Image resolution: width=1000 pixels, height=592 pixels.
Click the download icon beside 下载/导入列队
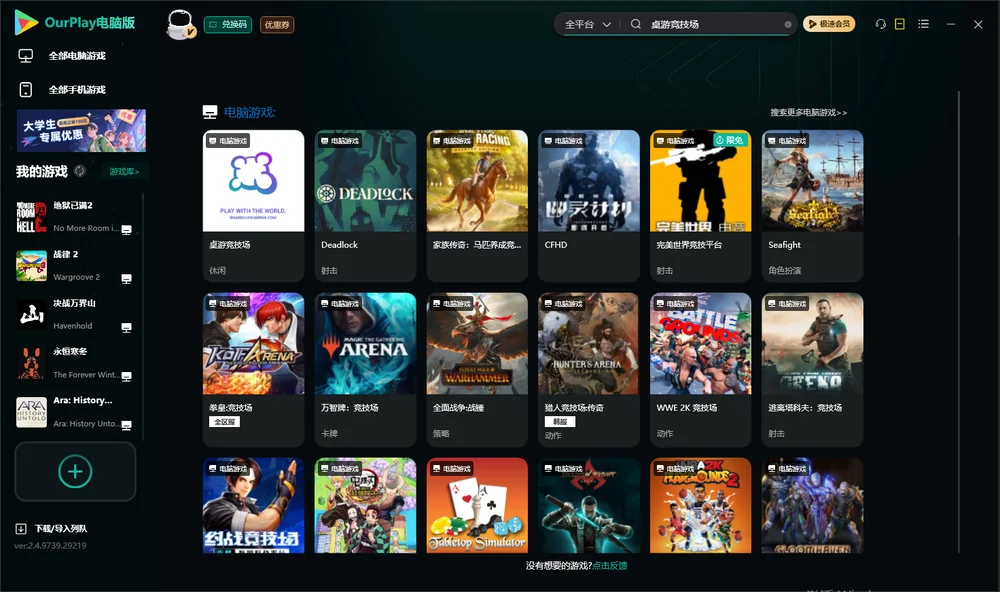pos(20,529)
